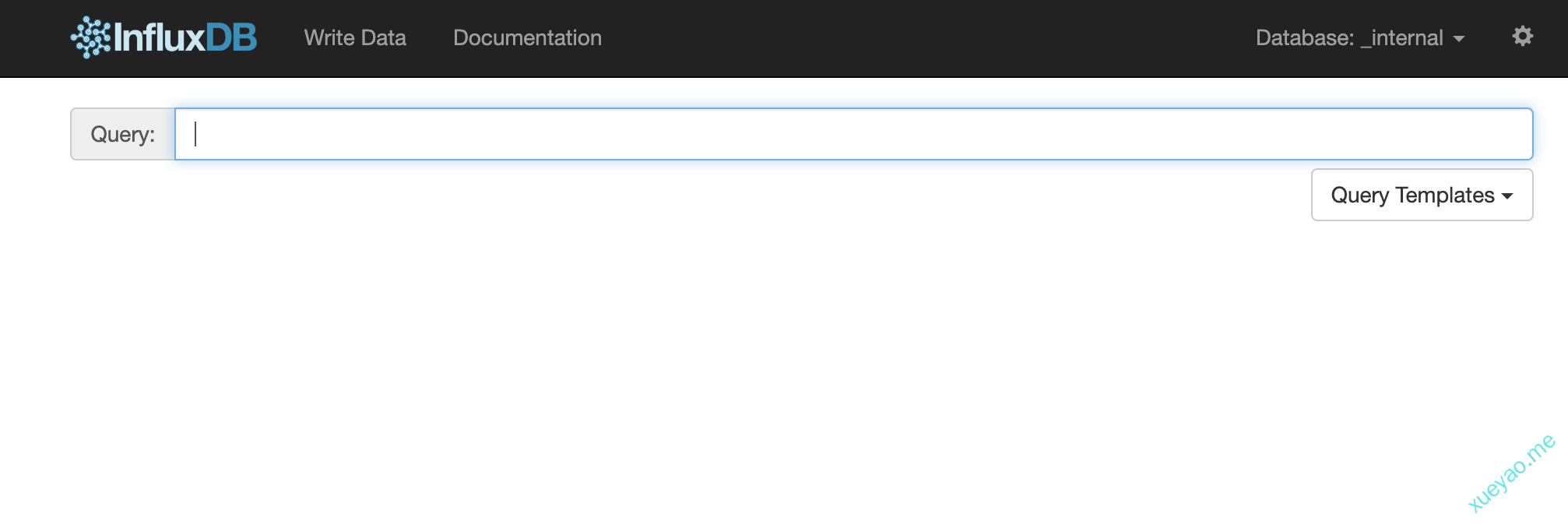
Task: Click the blinking text cursor in query box
Action: (x=195, y=134)
